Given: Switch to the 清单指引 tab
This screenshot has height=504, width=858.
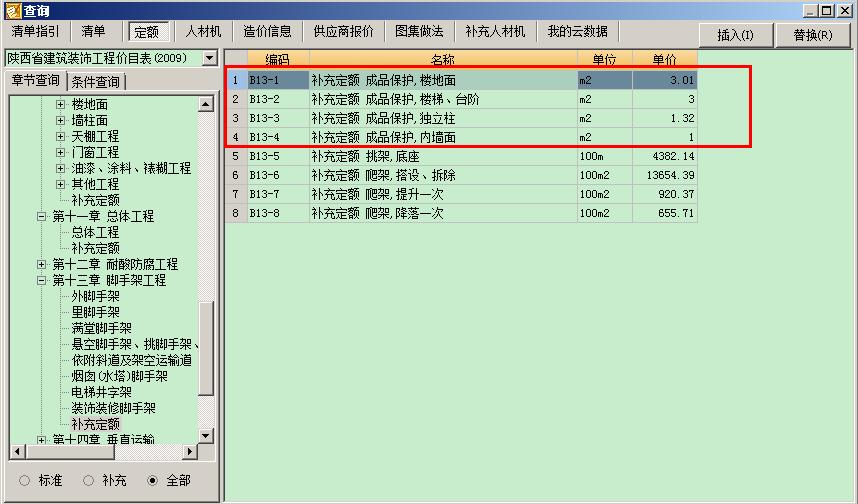Looking at the screenshot, I should pos(35,32).
